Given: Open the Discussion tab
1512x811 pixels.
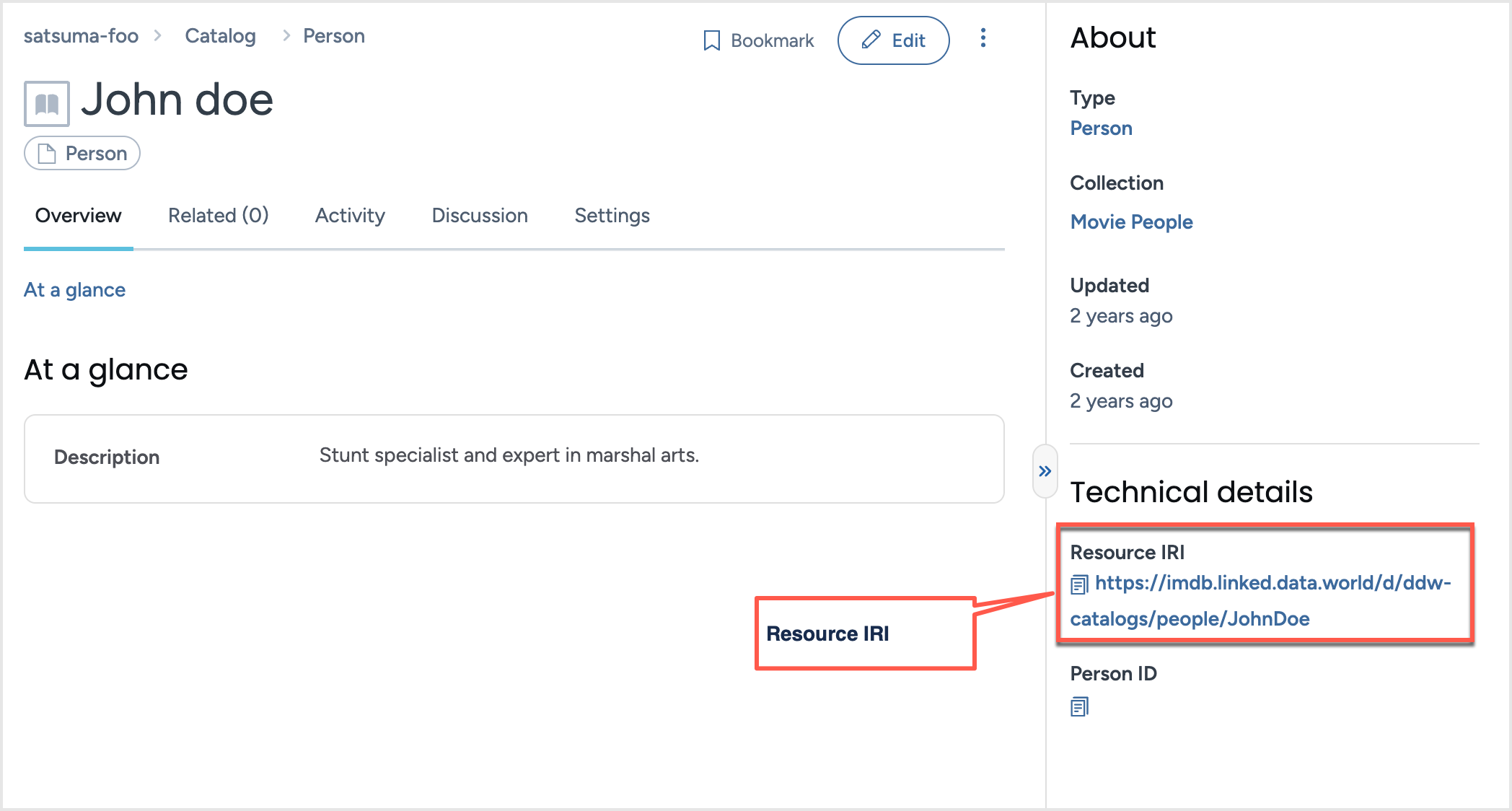Looking at the screenshot, I should [479, 215].
